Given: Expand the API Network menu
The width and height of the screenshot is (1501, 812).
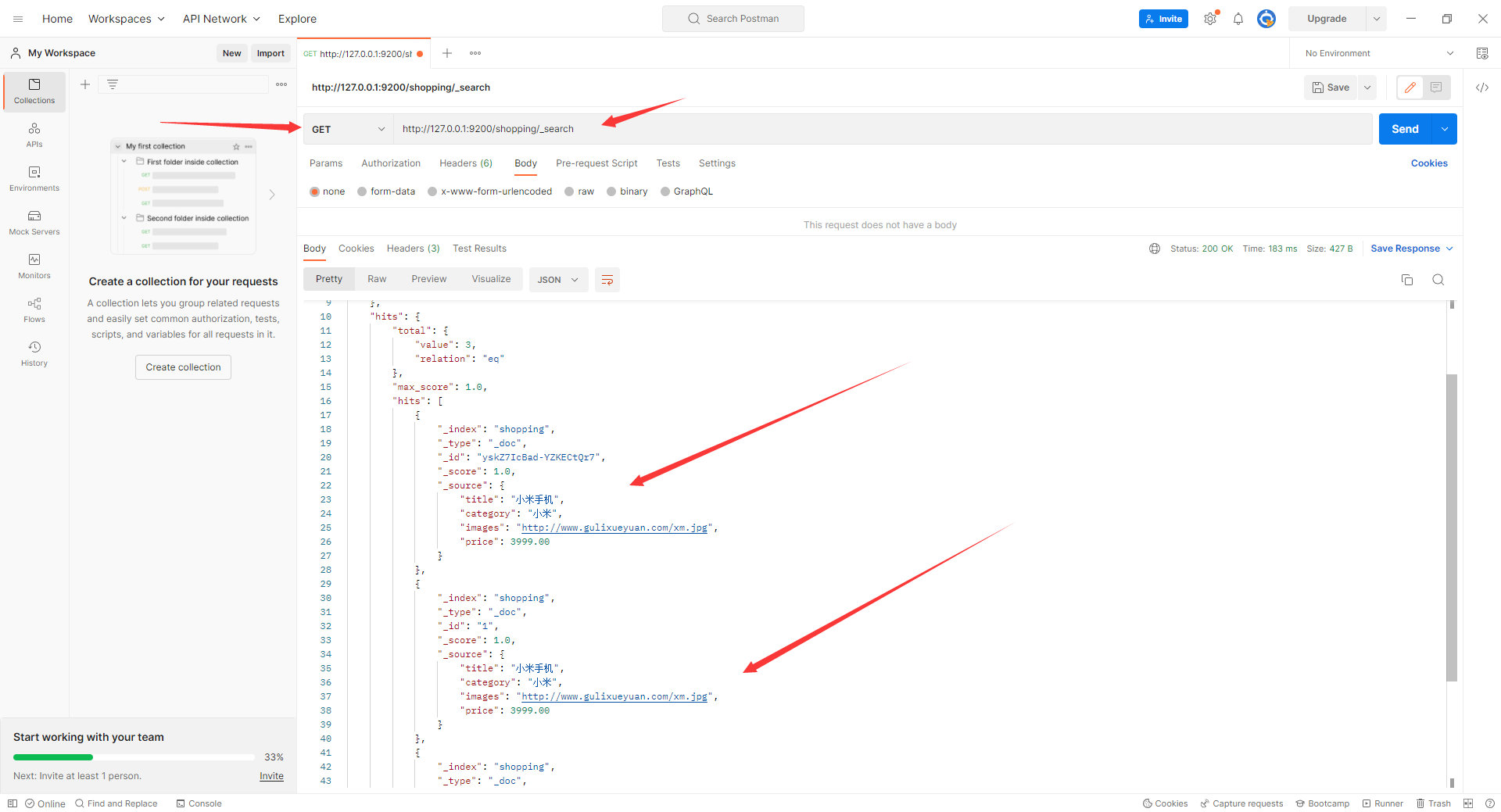Looking at the screenshot, I should pyautogui.click(x=221, y=19).
